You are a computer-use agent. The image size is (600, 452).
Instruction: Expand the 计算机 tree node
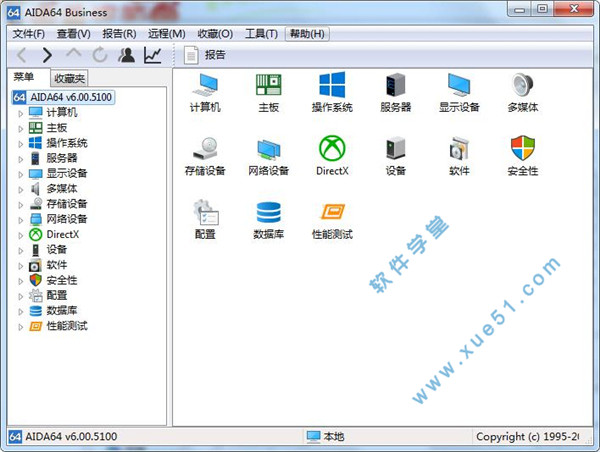[21, 113]
